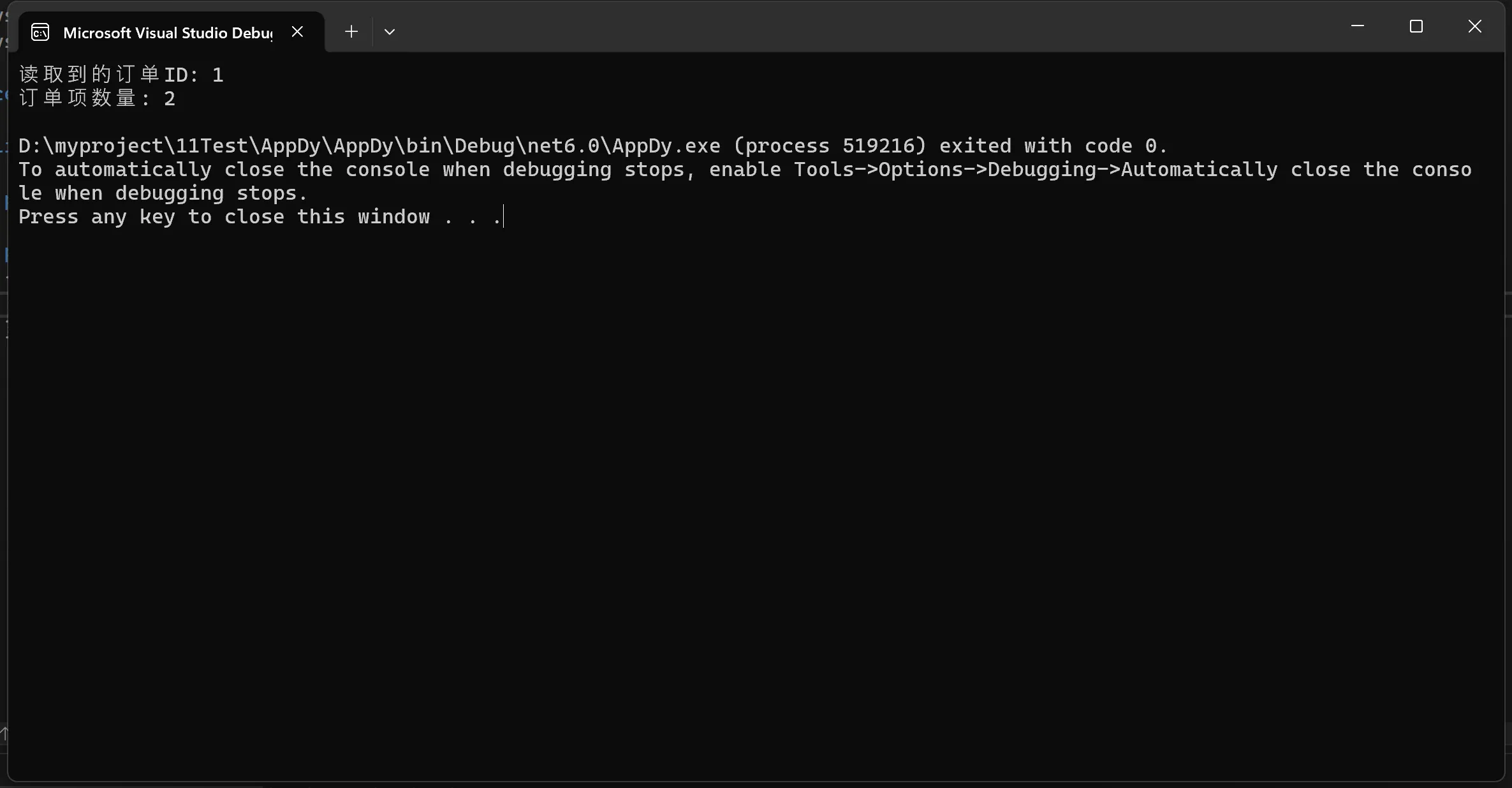Close the Microsoft Visual Studio Debug tab

(x=297, y=32)
